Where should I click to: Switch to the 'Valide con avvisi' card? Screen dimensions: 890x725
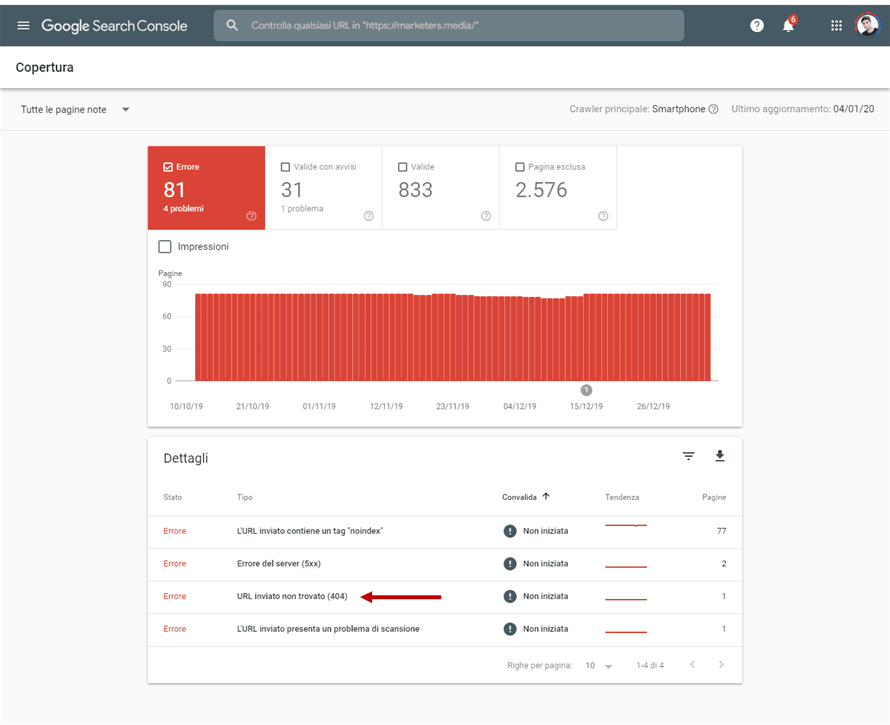click(x=322, y=186)
